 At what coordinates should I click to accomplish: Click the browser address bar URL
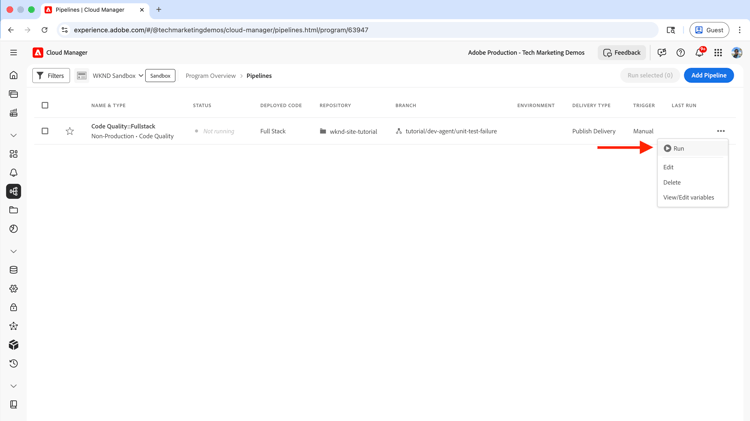point(221,30)
